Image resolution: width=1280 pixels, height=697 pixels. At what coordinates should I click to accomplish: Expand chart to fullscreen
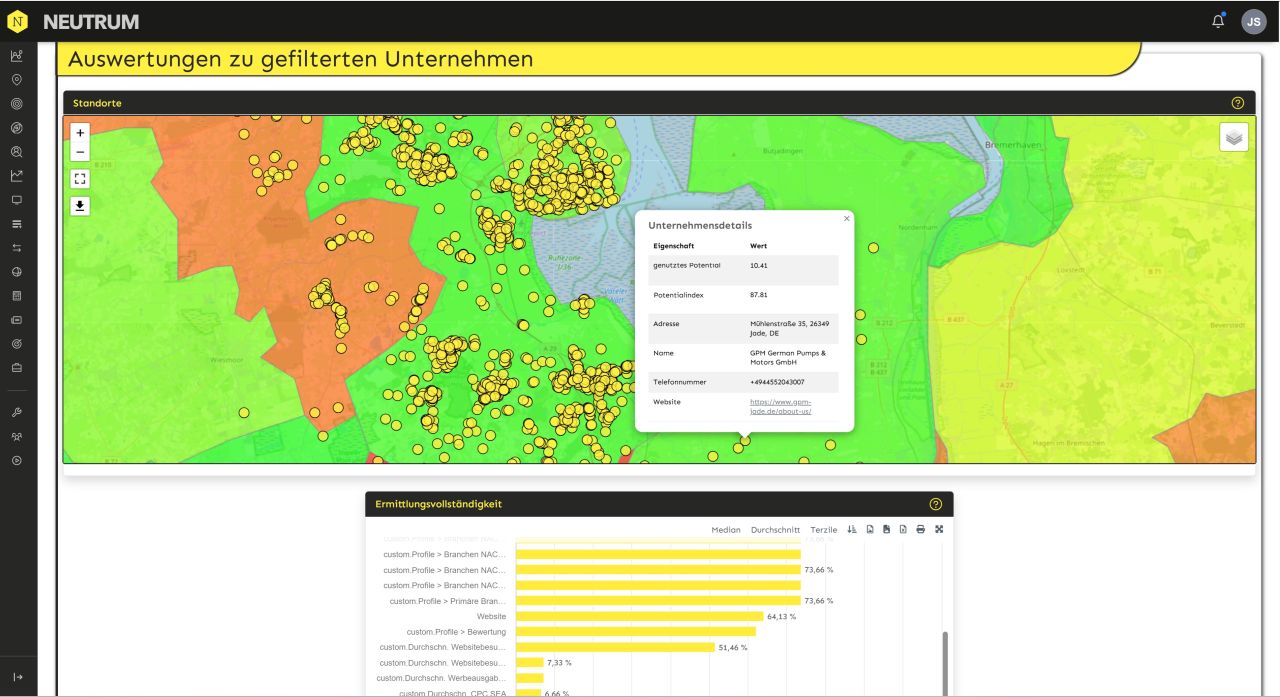pos(939,529)
